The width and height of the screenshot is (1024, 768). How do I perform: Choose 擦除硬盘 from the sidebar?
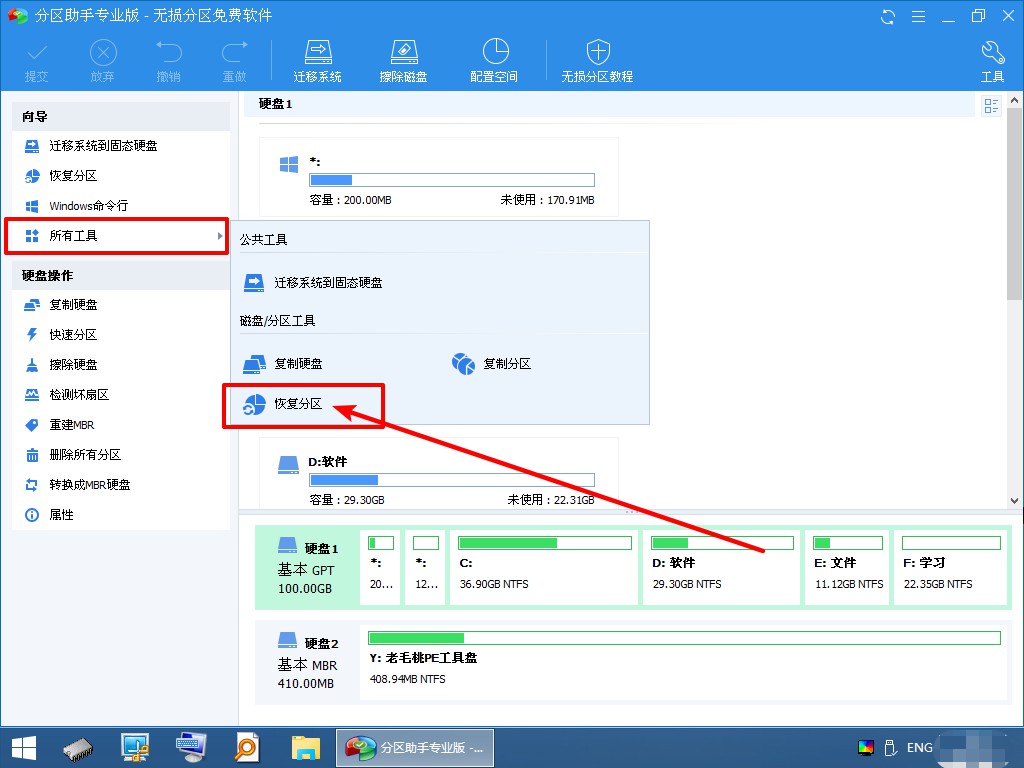pyautogui.click(x=121, y=365)
